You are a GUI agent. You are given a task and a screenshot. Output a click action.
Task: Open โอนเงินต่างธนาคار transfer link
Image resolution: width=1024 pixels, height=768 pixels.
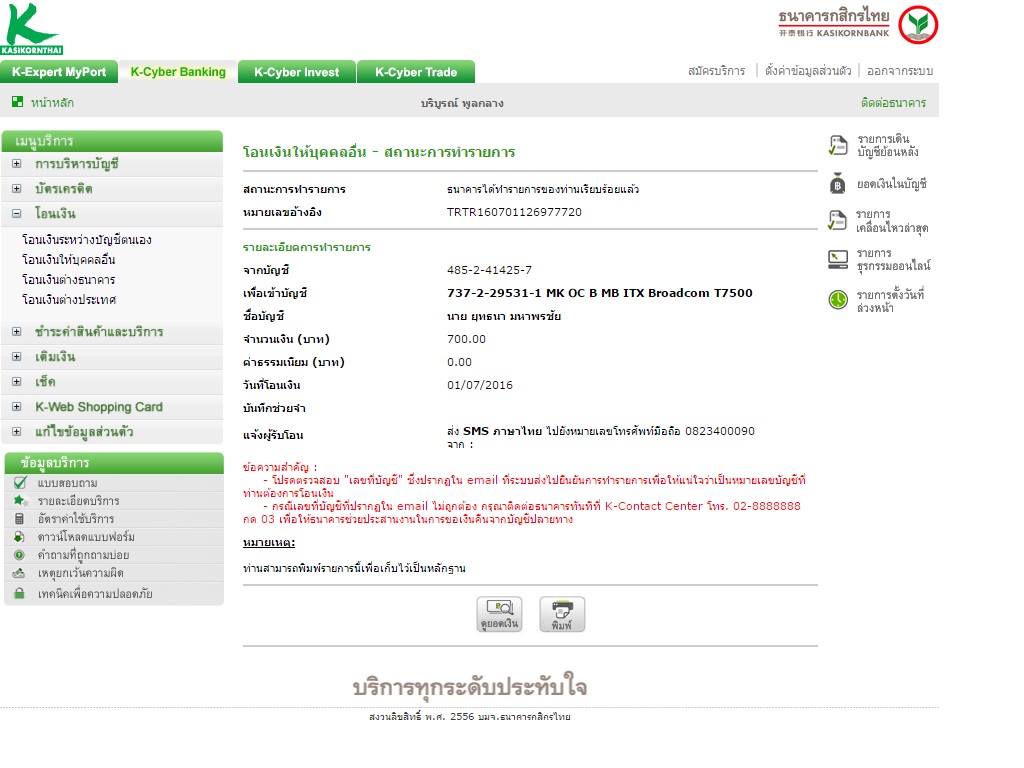69,280
